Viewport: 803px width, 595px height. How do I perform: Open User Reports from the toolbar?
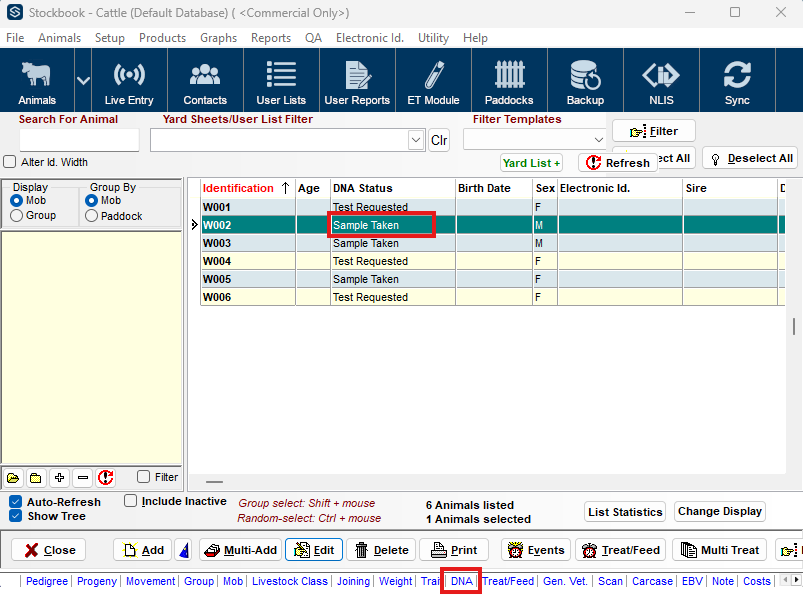(x=357, y=81)
